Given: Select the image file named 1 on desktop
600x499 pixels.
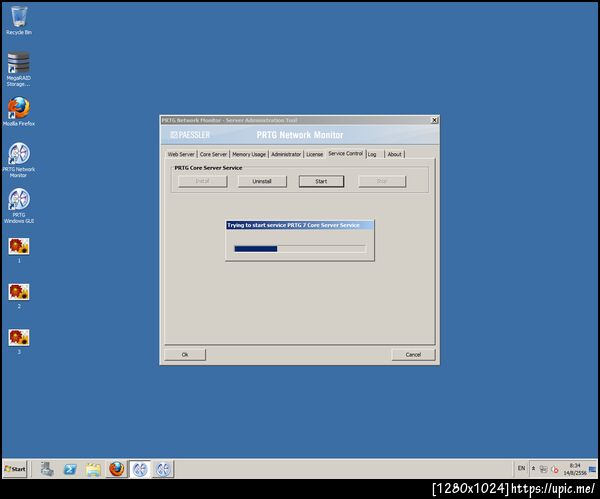Looking at the screenshot, I should (x=19, y=250).
